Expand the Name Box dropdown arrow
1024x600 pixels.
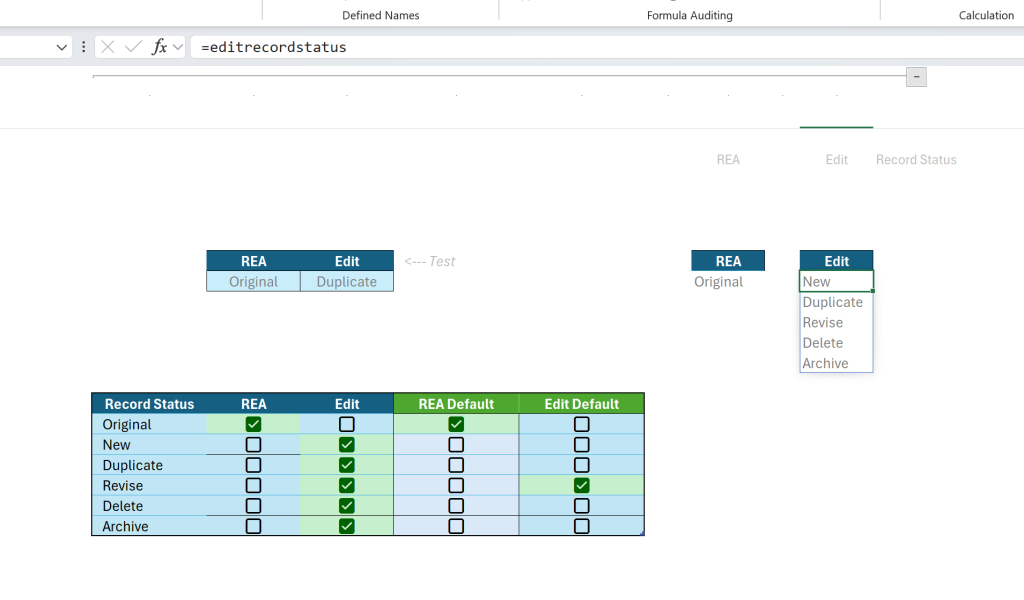pos(61,47)
